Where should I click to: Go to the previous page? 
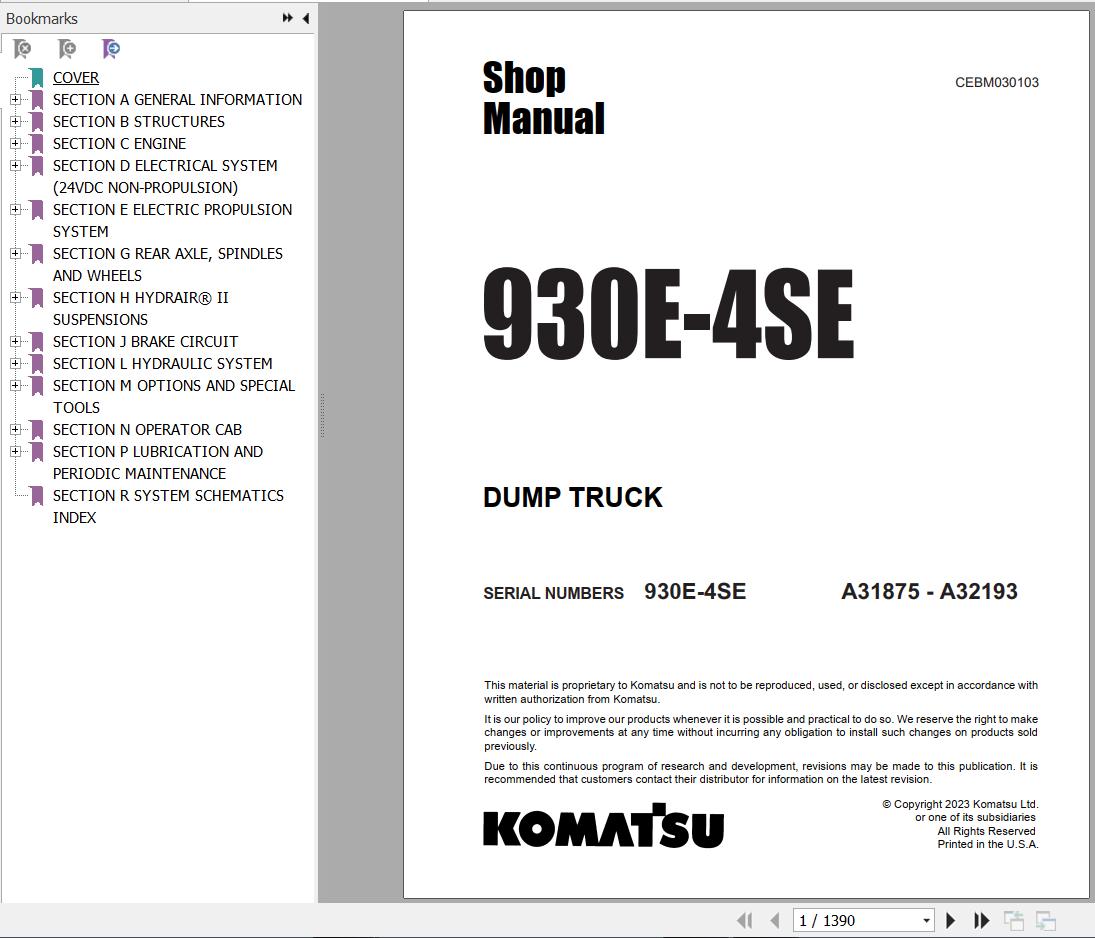coord(774,921)
